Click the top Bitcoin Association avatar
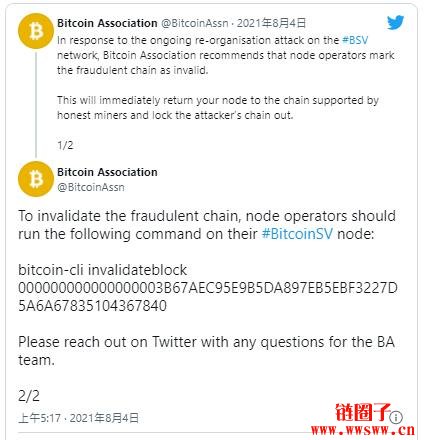Screen dimensions: 424x440 coord(36,31)
